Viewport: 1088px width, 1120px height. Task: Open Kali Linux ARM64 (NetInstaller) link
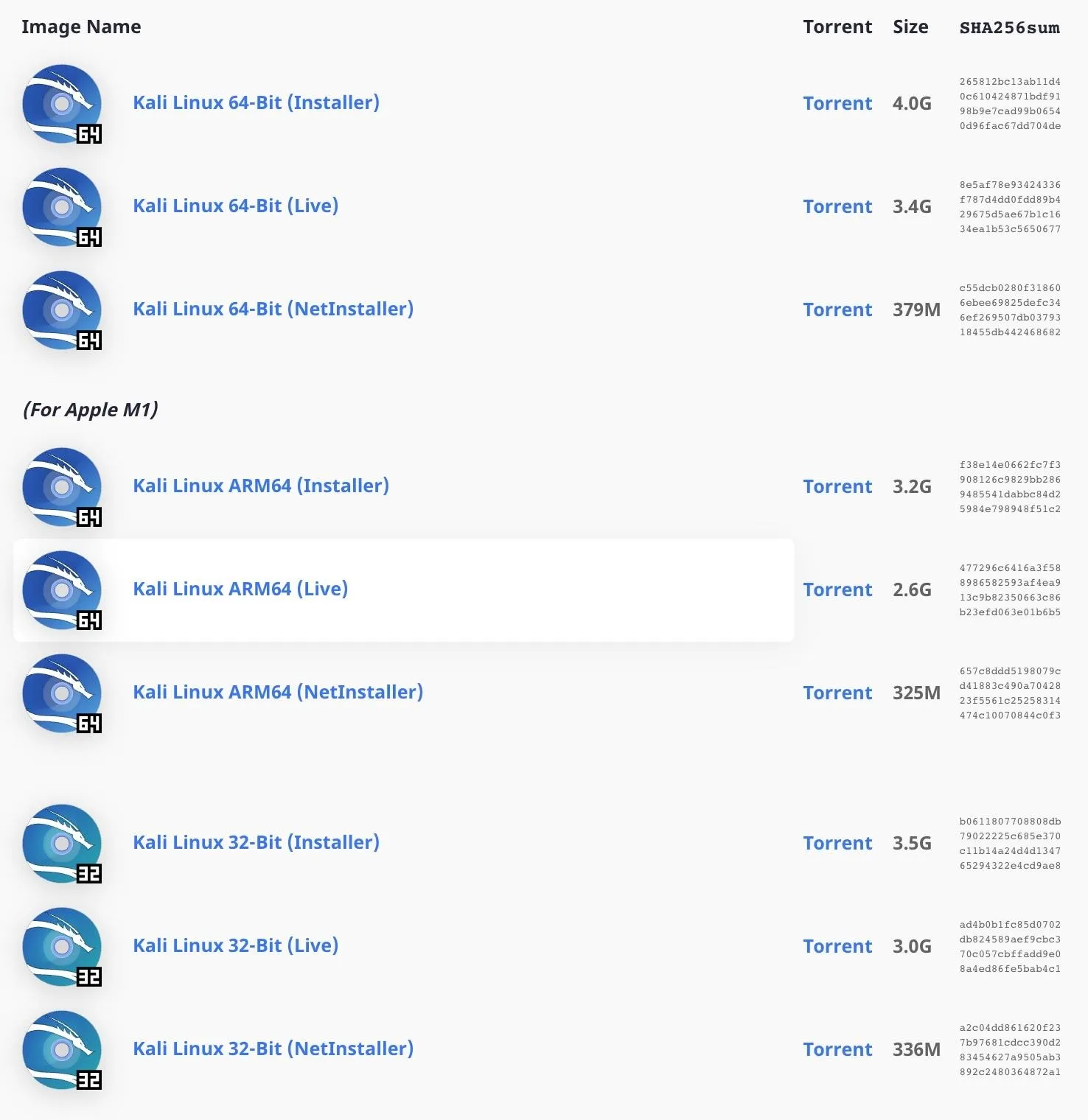tap(278, 692)
